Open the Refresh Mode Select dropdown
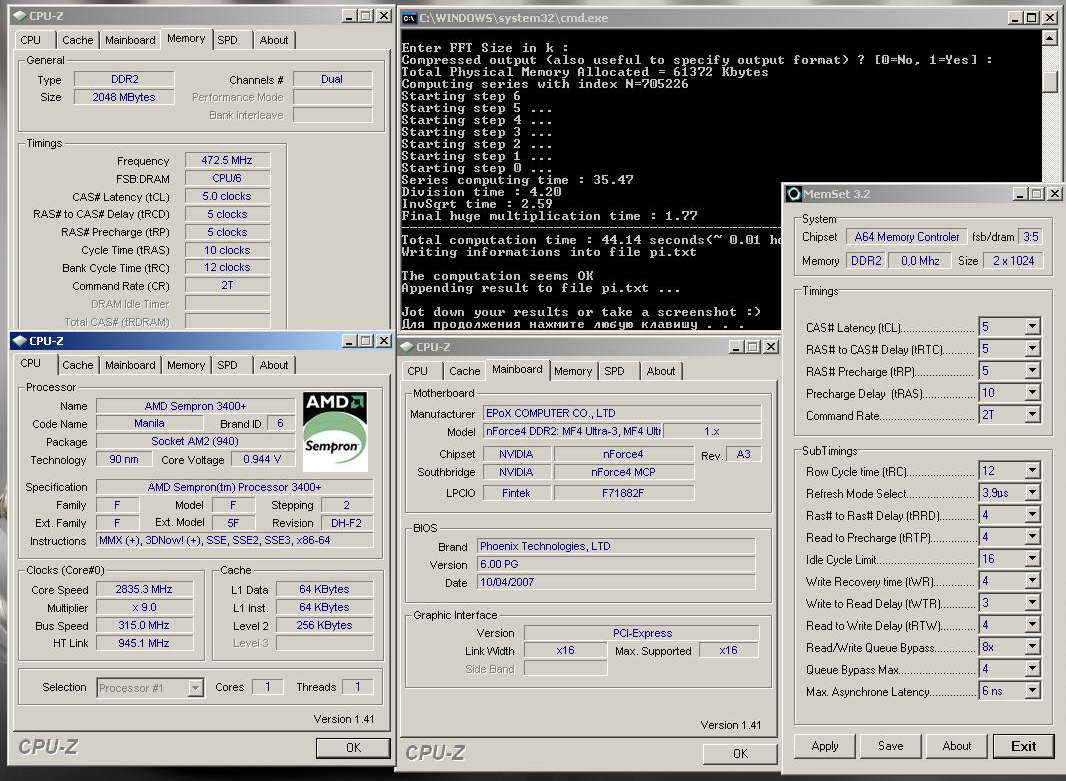Screen dimensions: 1066x781 [x=1032, y=493]
